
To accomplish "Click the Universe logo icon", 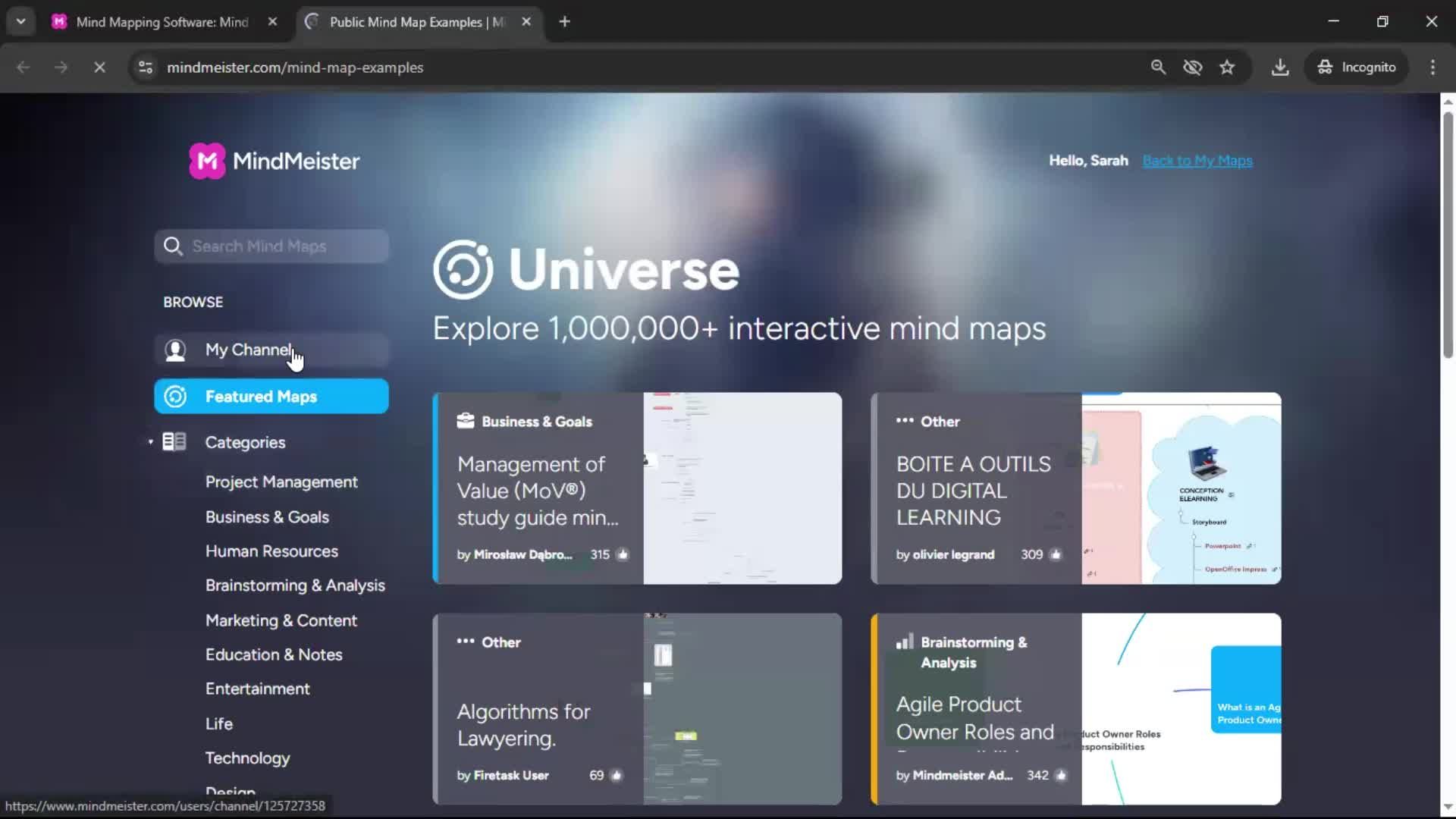I will click(x=463, y=269).
